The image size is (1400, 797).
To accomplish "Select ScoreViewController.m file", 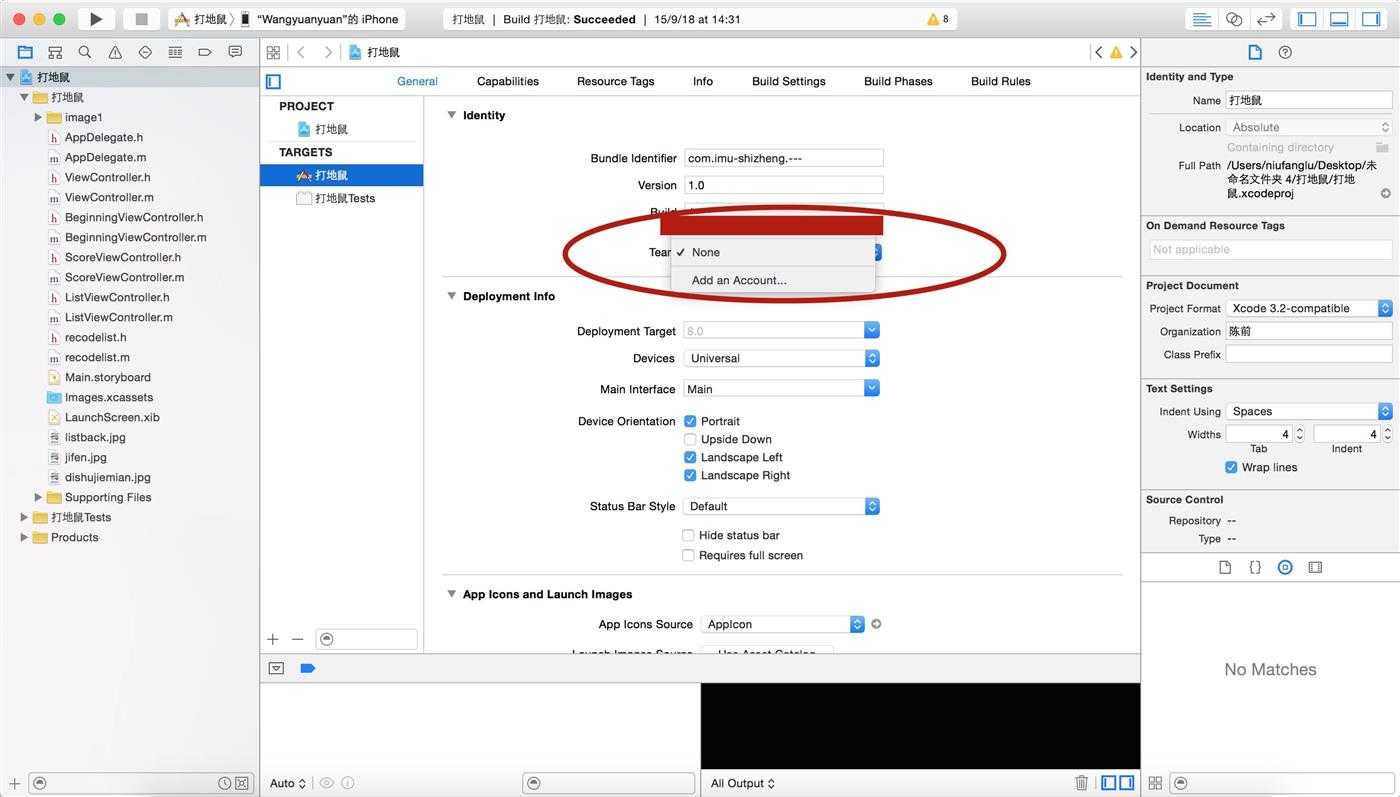I will 124,277.
